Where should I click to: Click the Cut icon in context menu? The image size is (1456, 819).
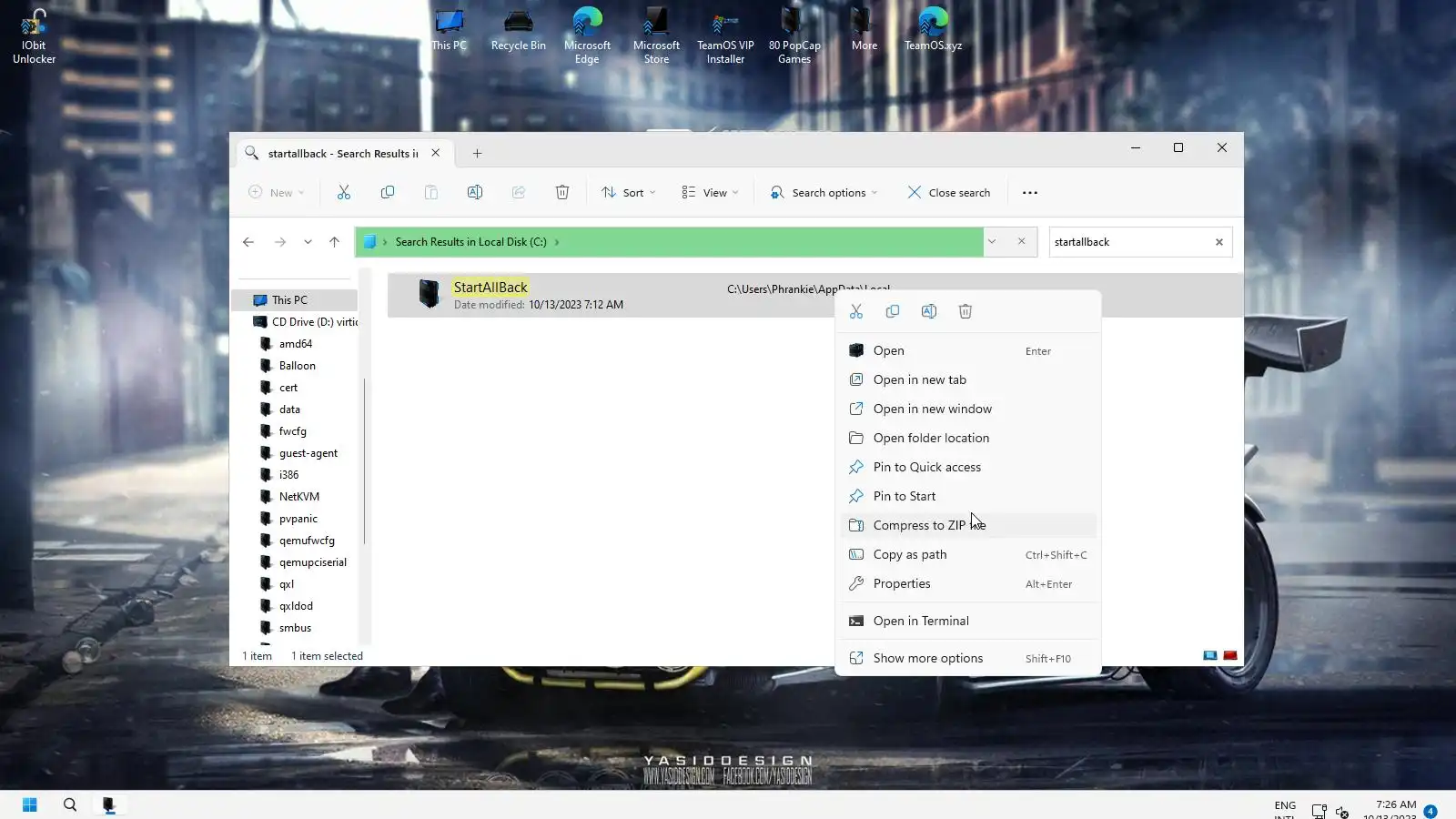pos(856,311)
